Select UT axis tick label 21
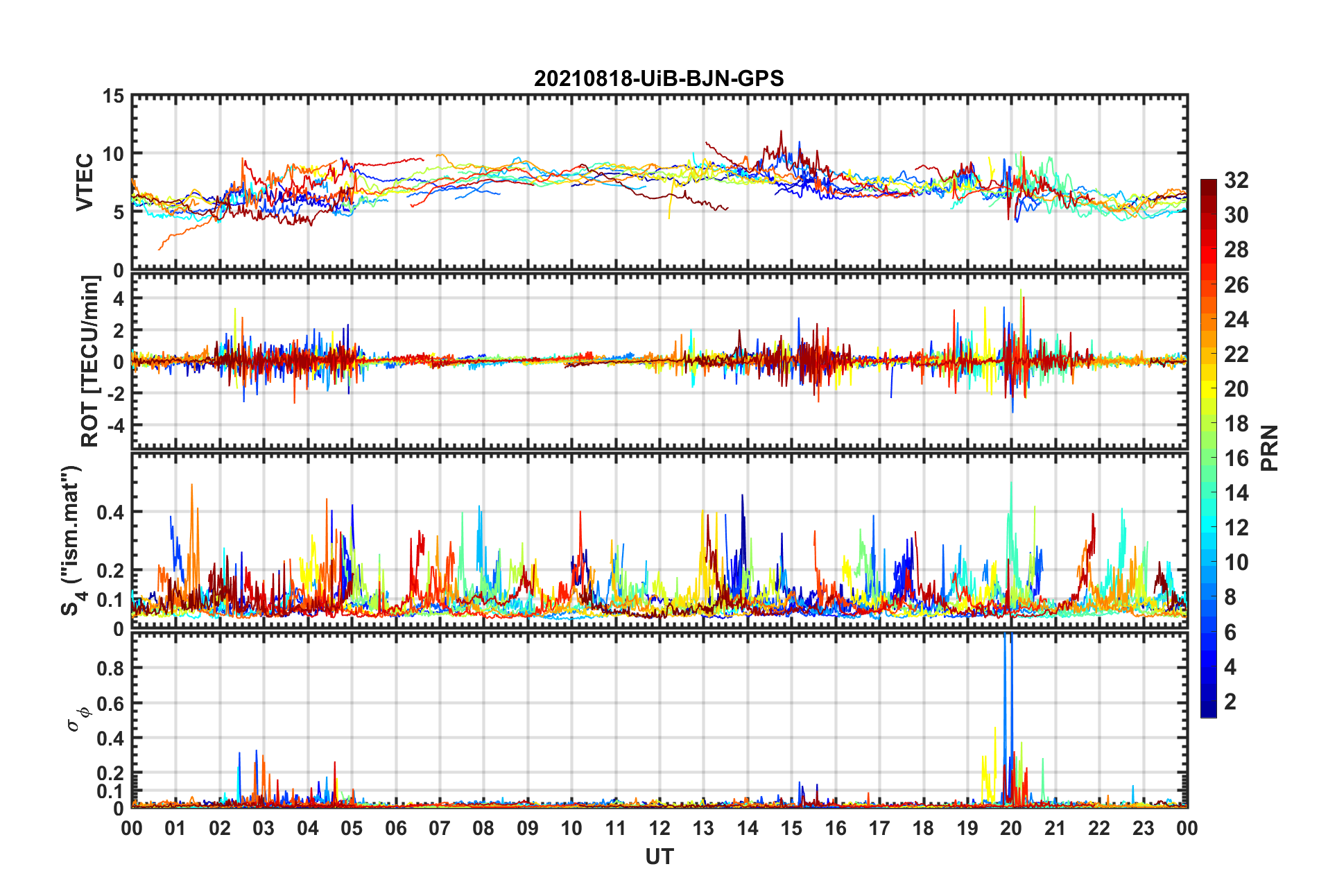The height and width of the screenshot is (896, 1319). pyautogui.click(x=1055, y=828)
